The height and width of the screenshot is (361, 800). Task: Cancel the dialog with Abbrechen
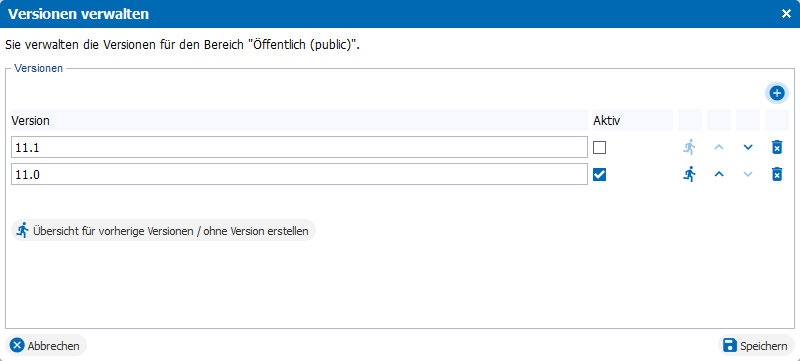point(46,346)
